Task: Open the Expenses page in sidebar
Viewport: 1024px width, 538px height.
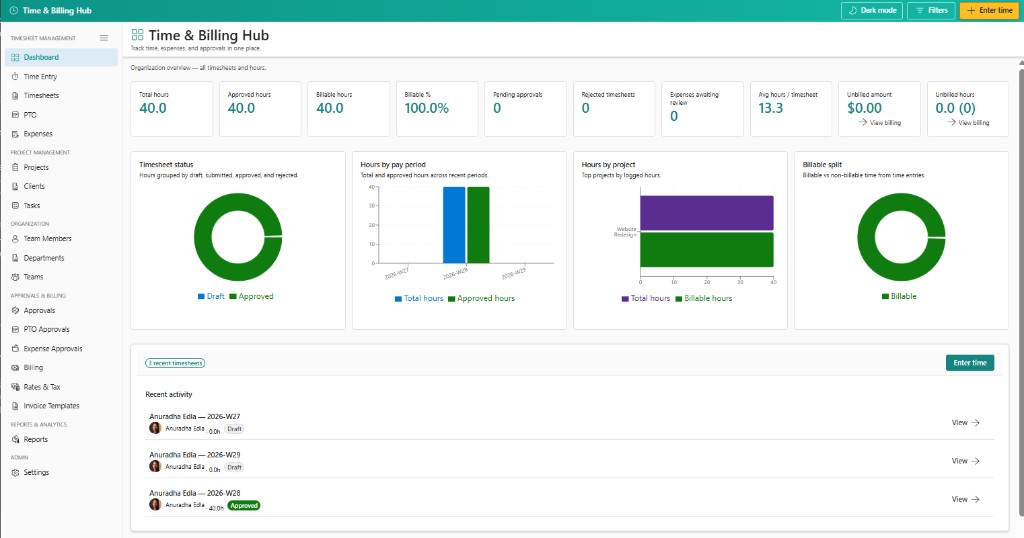Action: pyautogui.click(x=61, y=134)
